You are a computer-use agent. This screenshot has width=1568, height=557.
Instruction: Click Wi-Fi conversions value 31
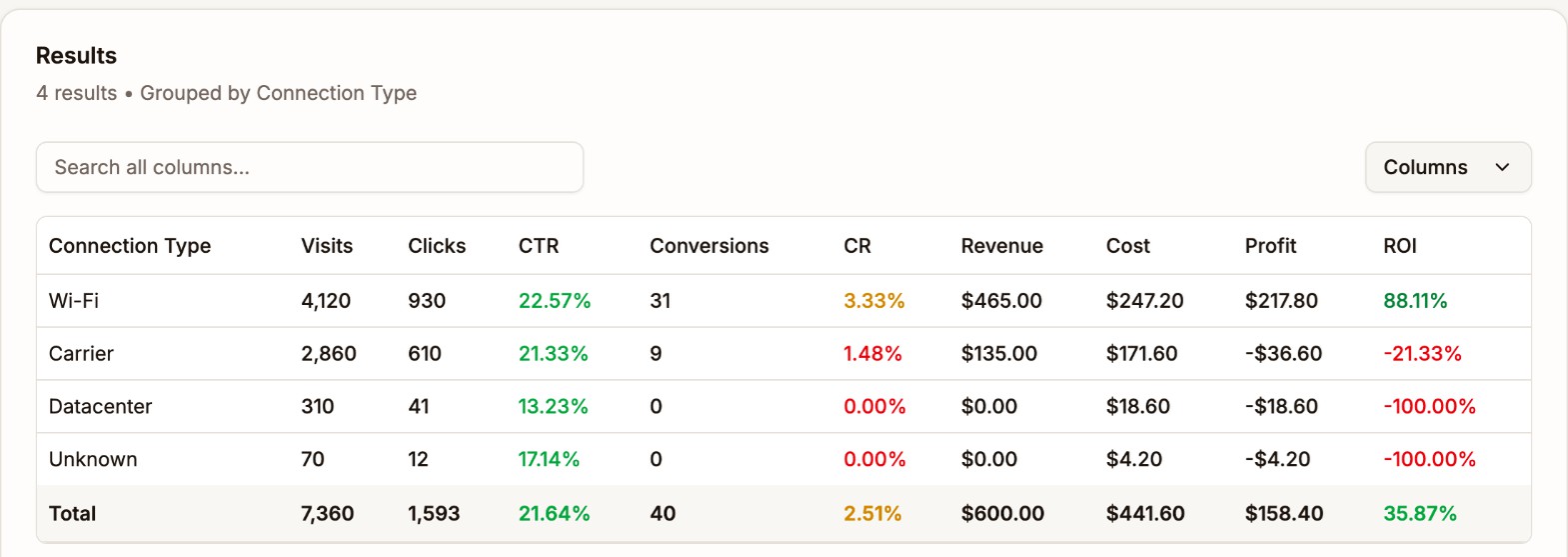pyautogui.click(x=660, y=301)
